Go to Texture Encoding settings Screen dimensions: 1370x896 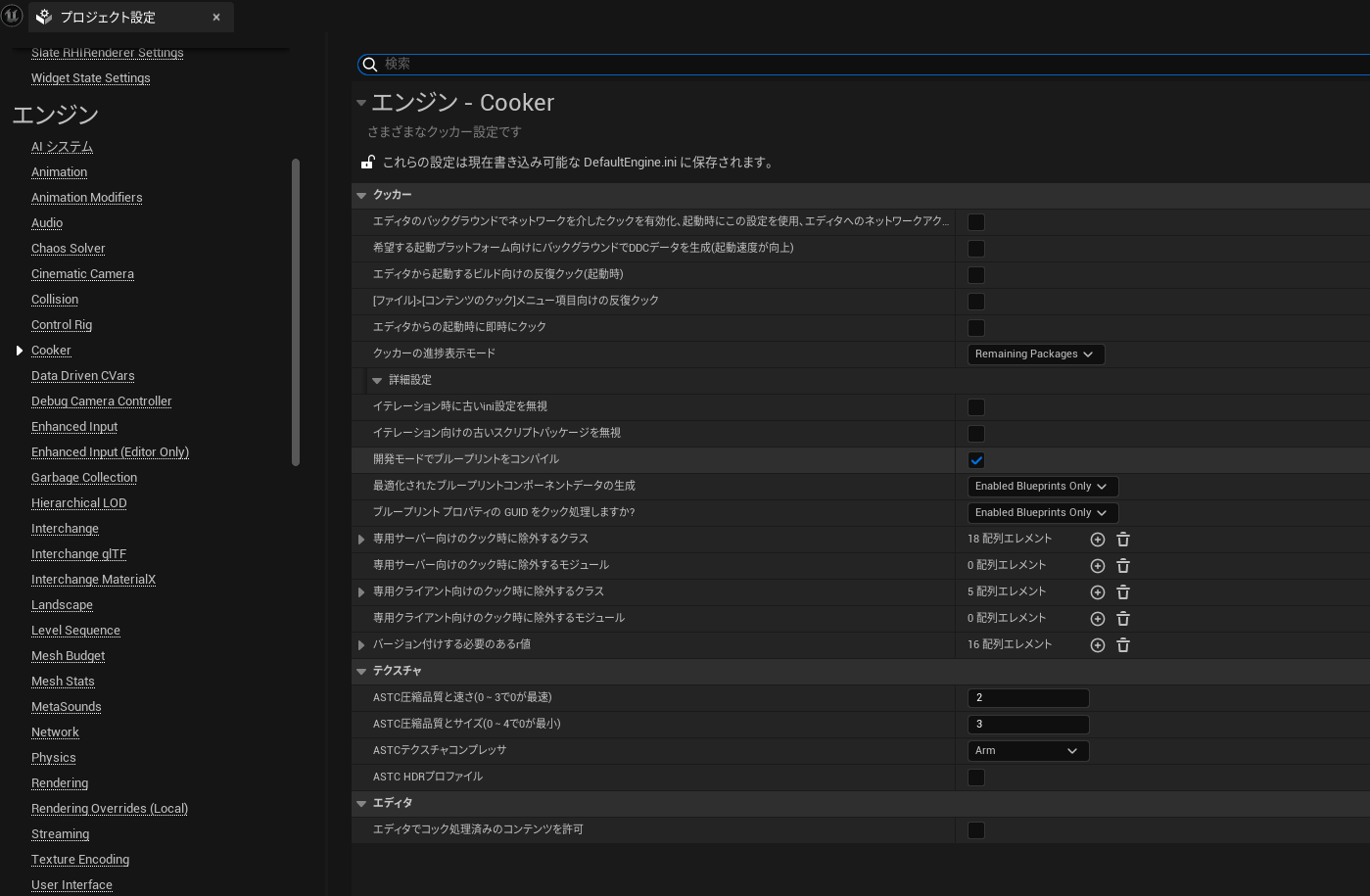click(80, 860)
